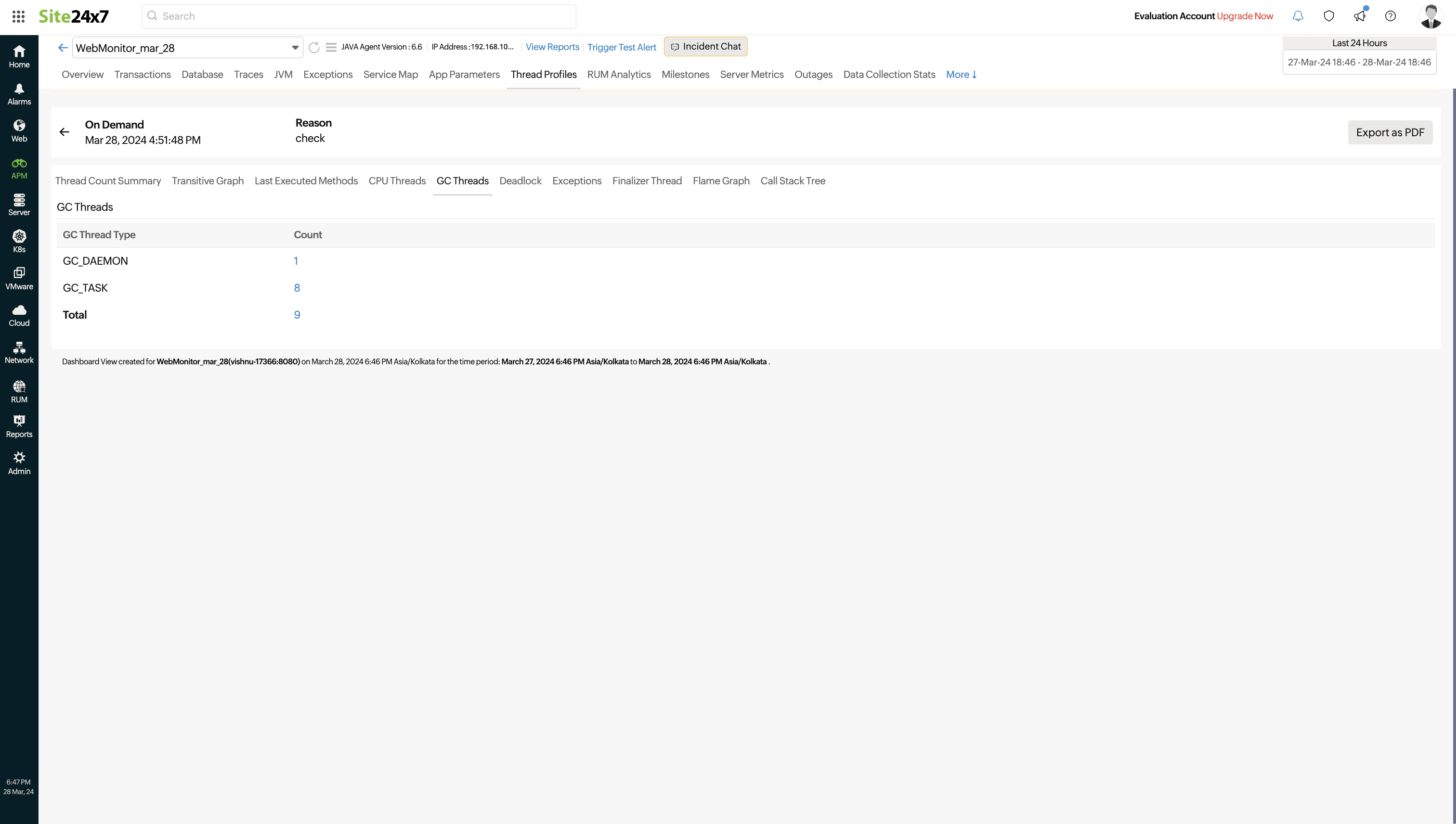Click the notifications bell icon

[x=1298, y=16]
